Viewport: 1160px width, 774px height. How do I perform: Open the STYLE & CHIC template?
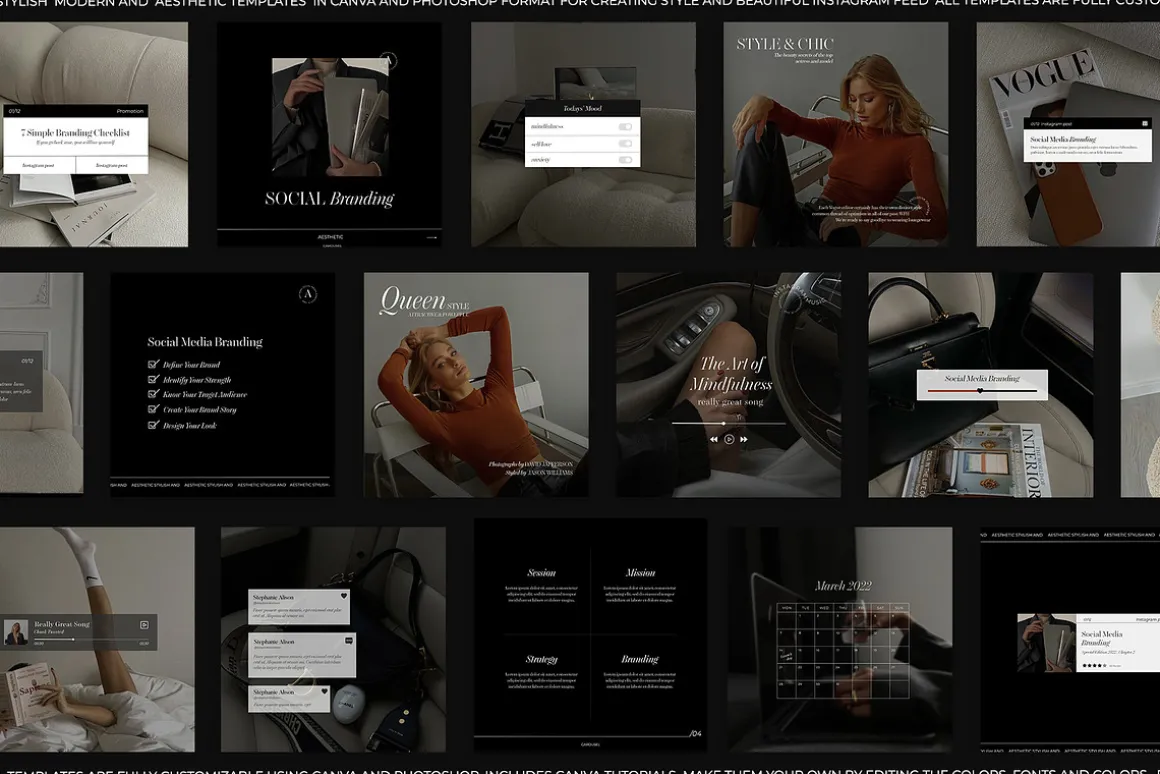click(835, 134)
